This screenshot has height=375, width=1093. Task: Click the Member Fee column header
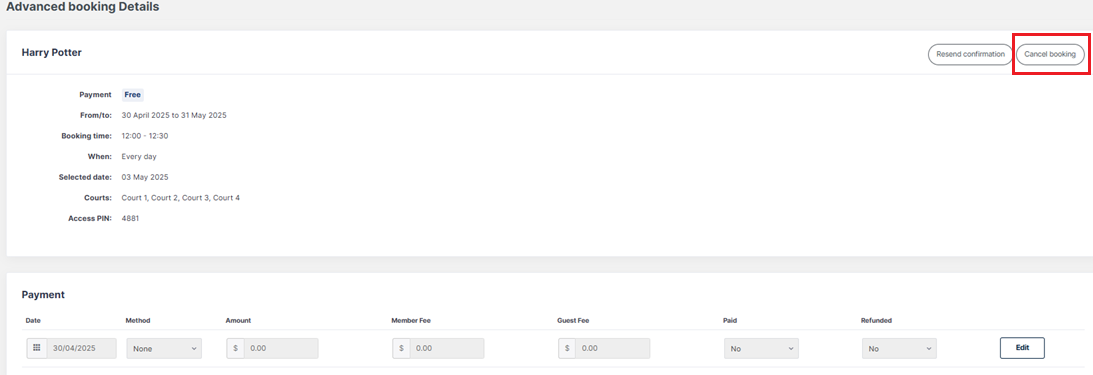click(411, 321)
